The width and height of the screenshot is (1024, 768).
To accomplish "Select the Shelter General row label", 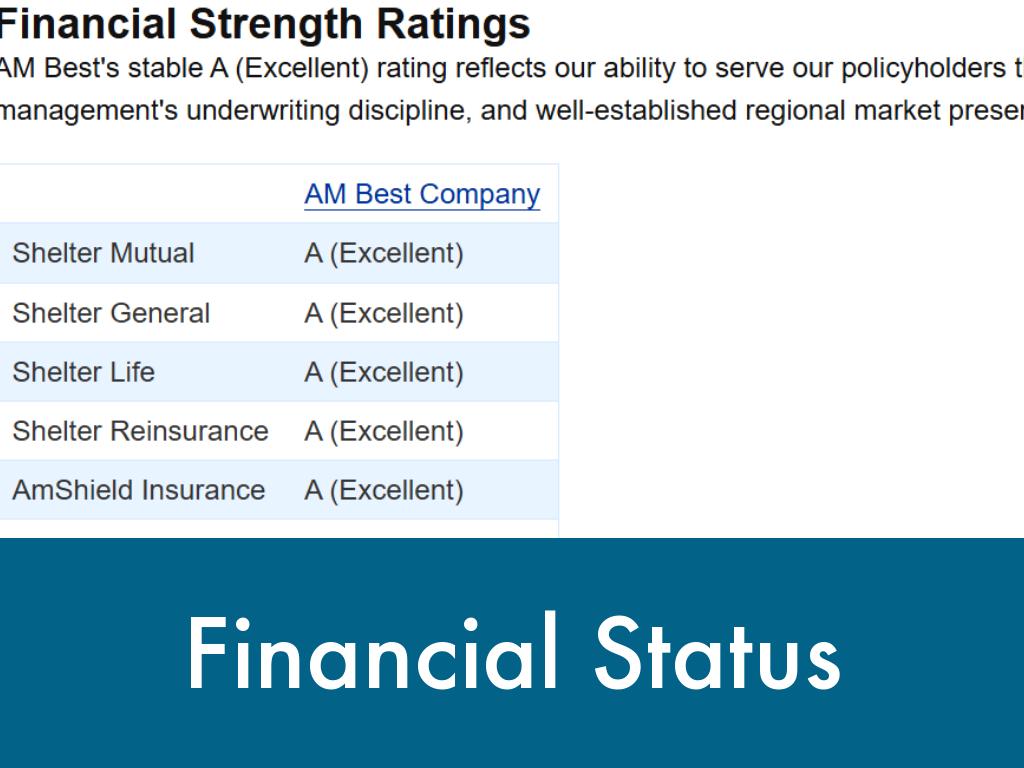I will click(111, 313).
